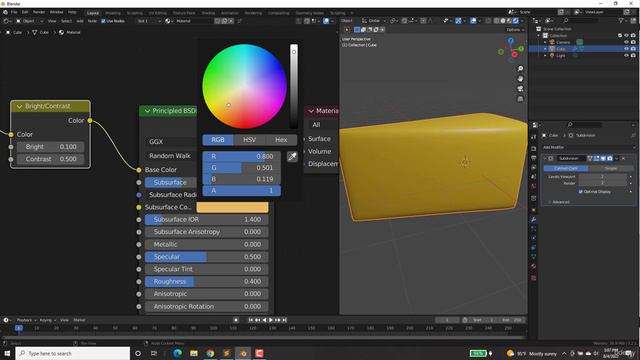
Task: Open the Global transform orientation dropdown
Action: click(x=374, y=20)
